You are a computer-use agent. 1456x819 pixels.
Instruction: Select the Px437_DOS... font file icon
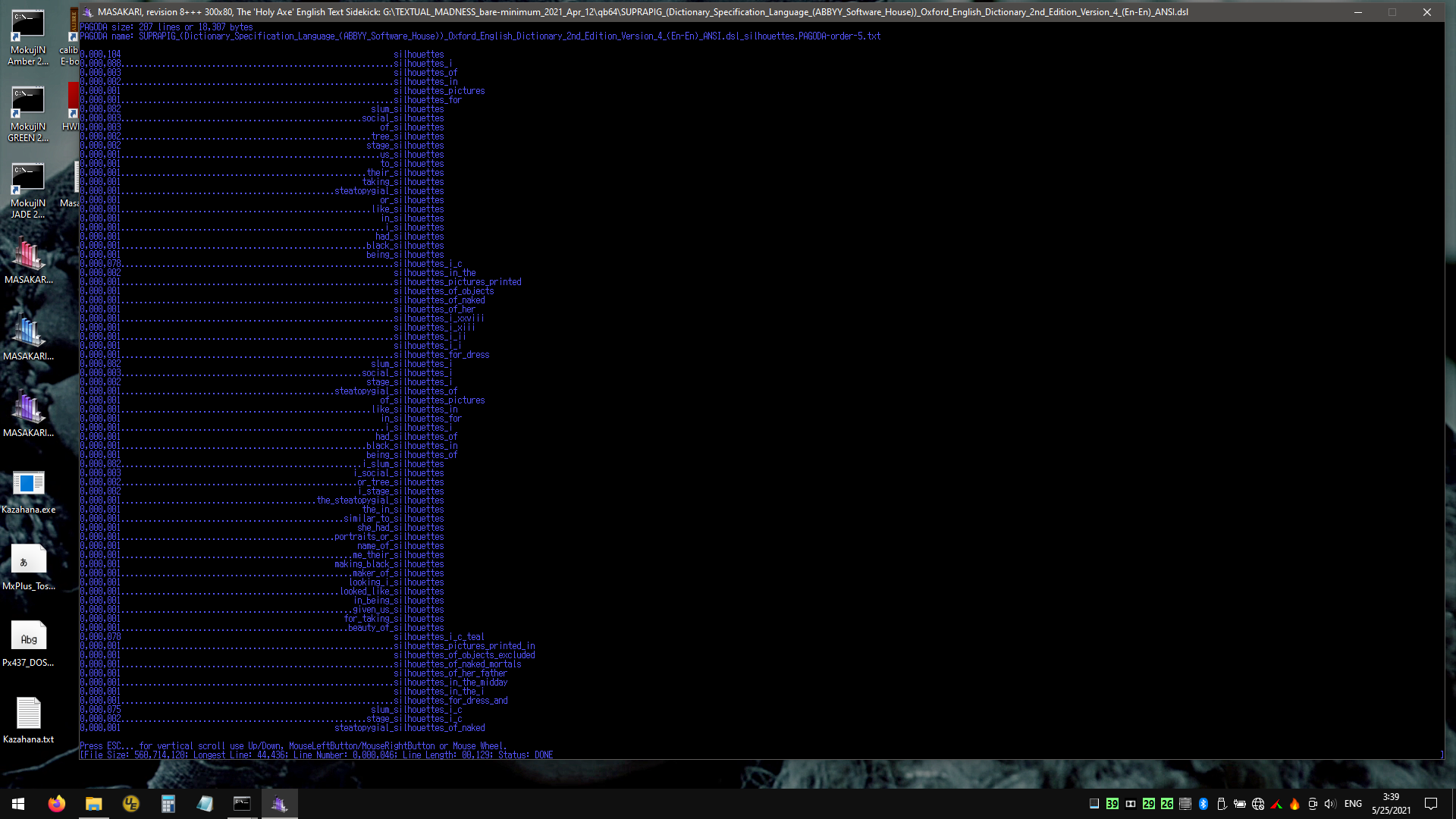(28, 645)
